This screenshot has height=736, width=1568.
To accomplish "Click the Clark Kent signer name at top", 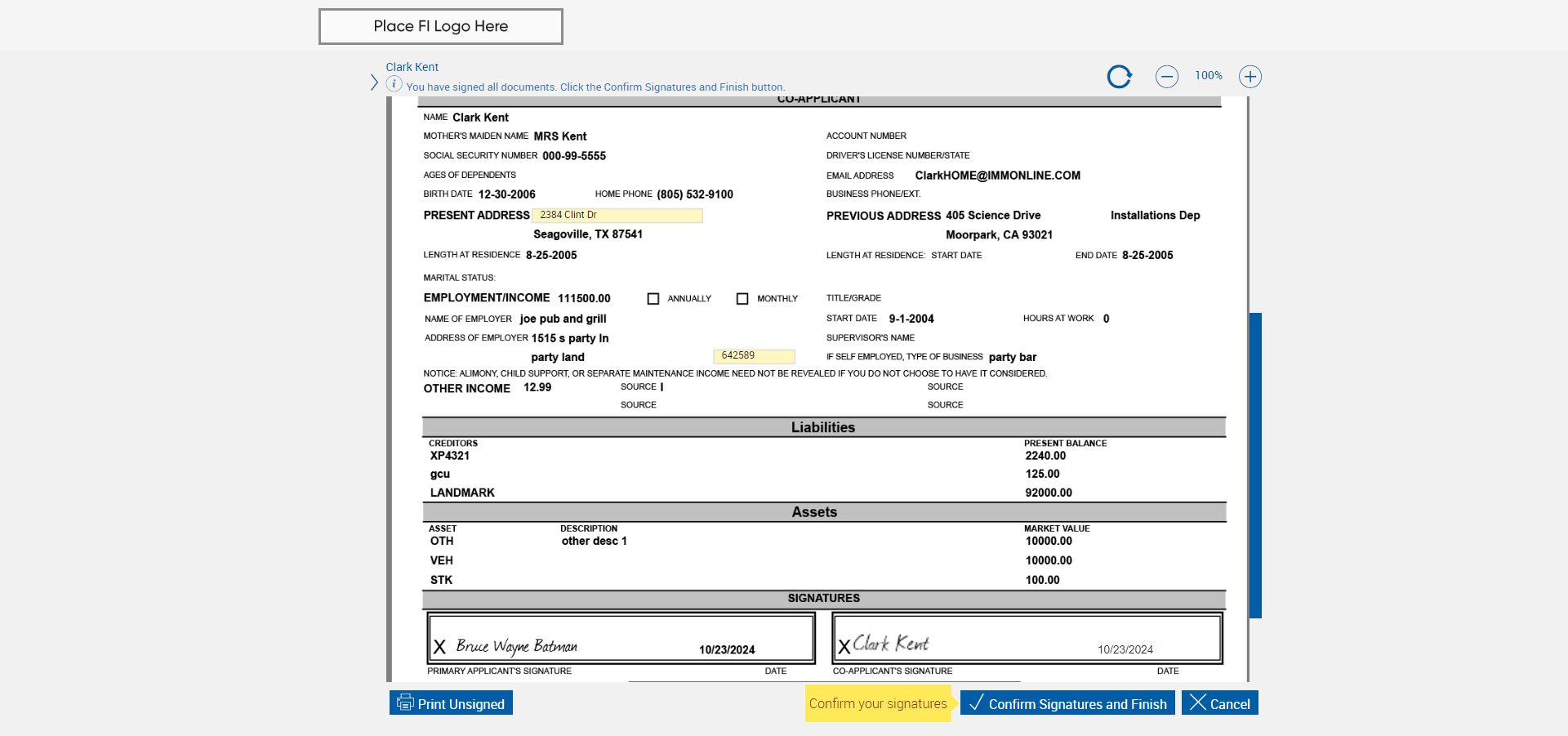I will (412, 67).
